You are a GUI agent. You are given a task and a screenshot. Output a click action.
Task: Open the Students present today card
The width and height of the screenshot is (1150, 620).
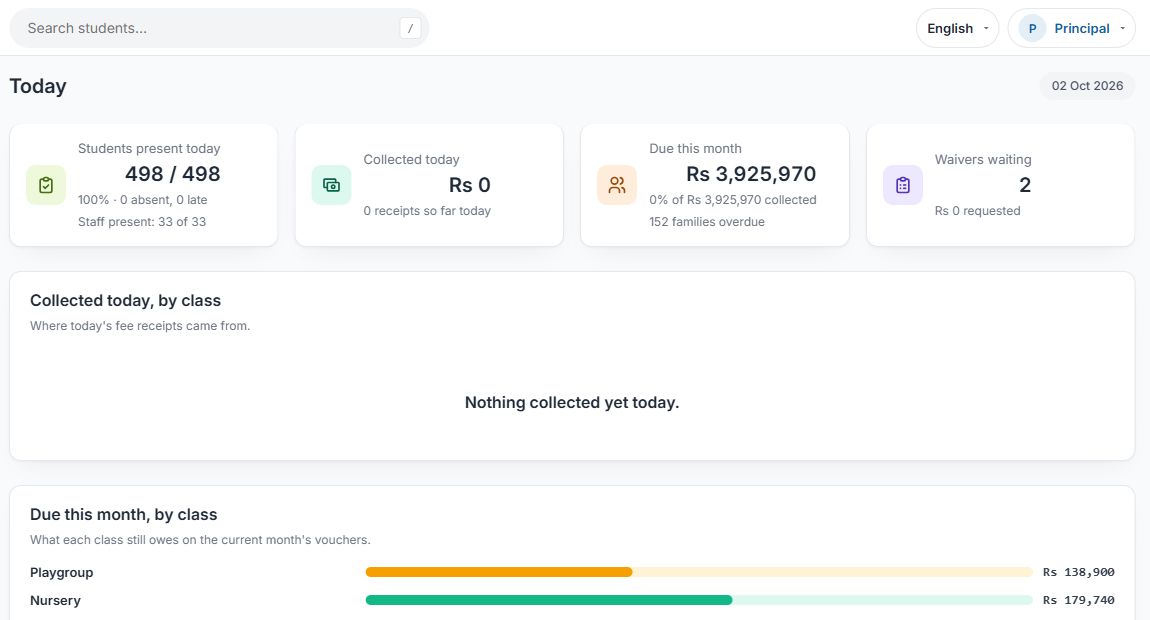[x=144, y=185]
